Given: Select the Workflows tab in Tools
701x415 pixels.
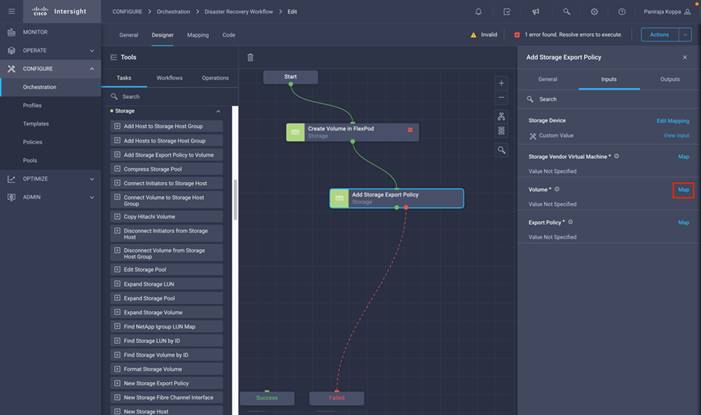Looking at the screenshot, I should click(x=169, y=78).
